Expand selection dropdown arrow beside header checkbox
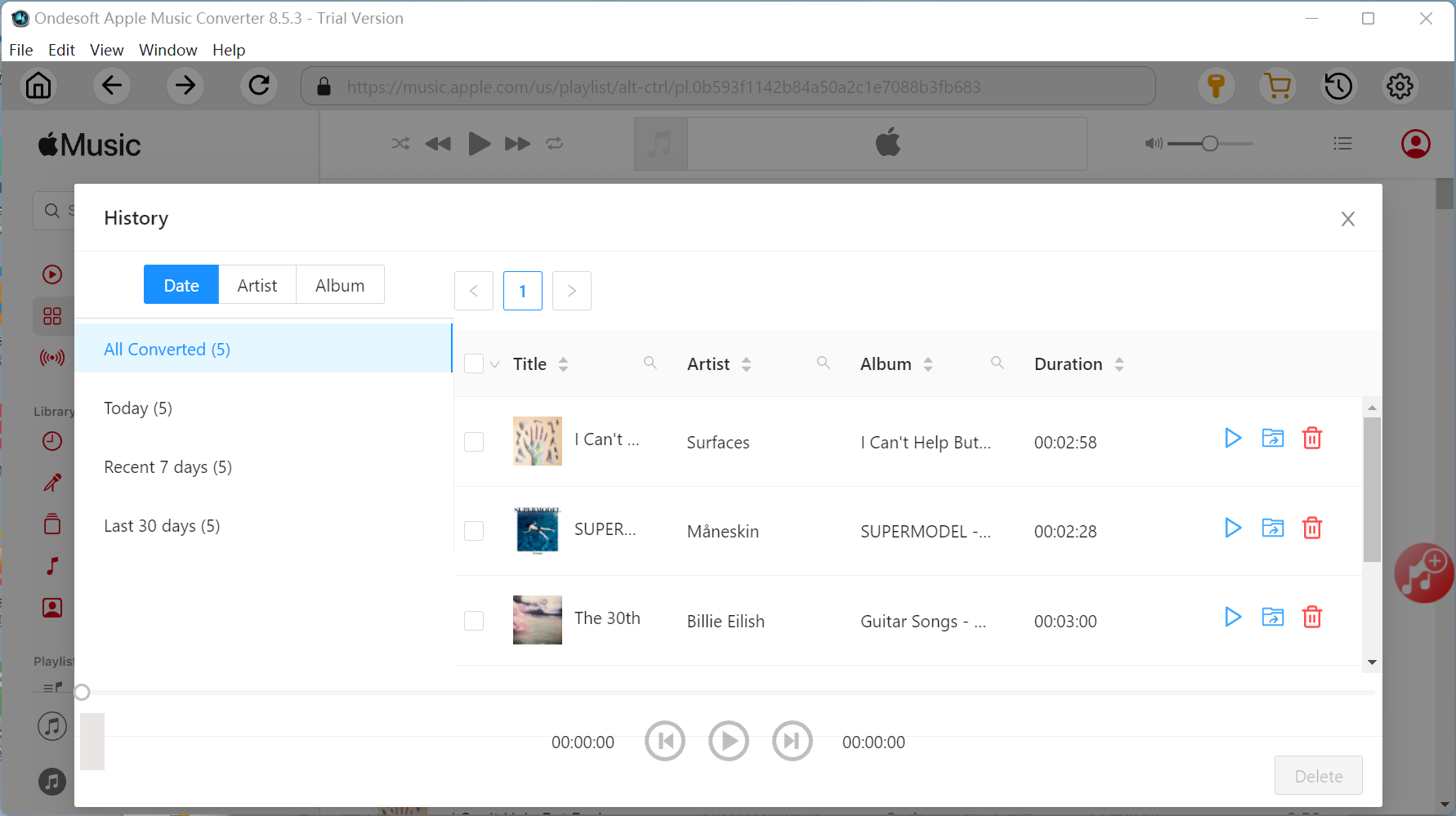This screenshot has width=1456, height=816. pos(494,364)
